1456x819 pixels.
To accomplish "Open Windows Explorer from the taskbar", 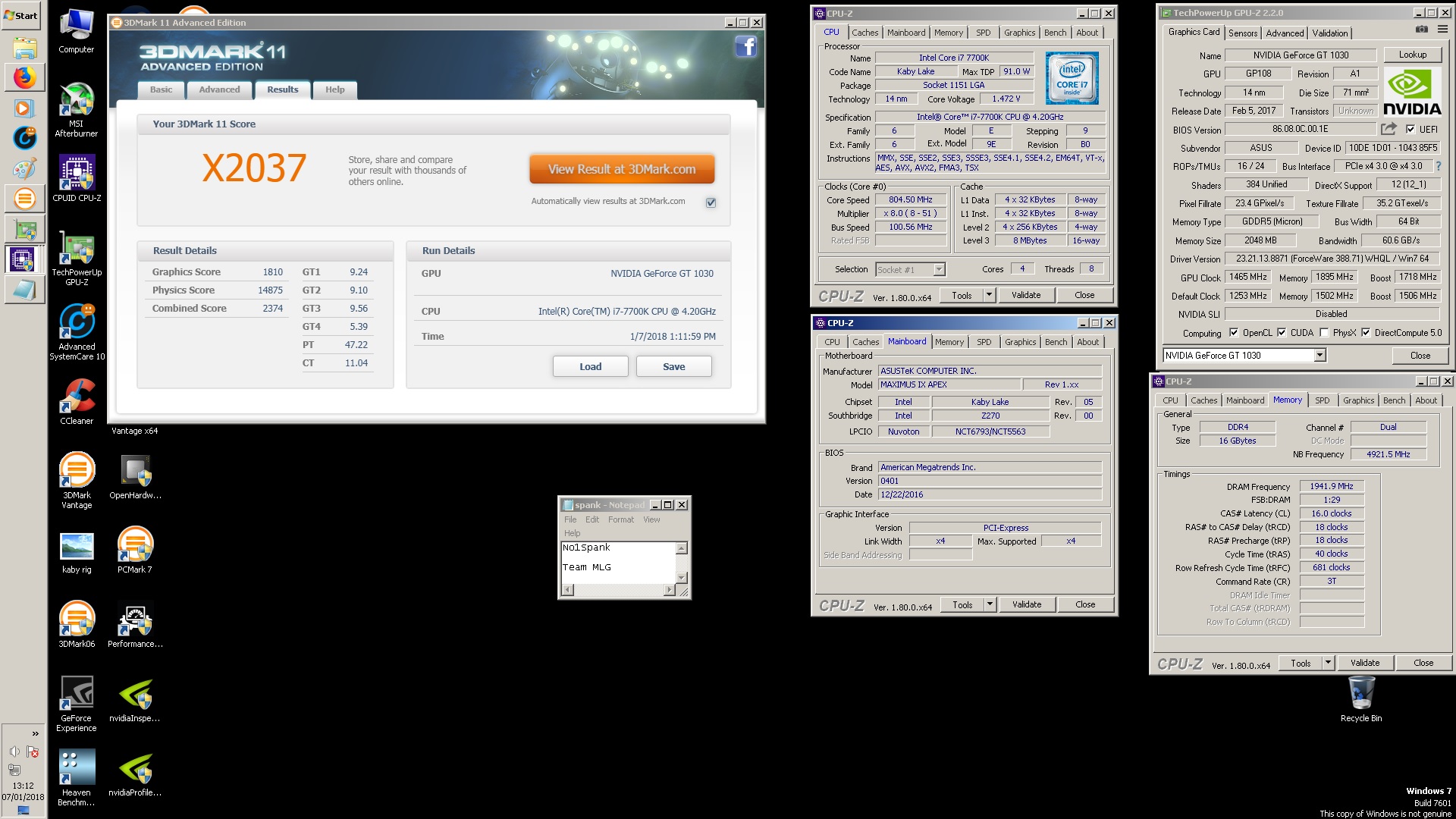I will coord(24,49).
